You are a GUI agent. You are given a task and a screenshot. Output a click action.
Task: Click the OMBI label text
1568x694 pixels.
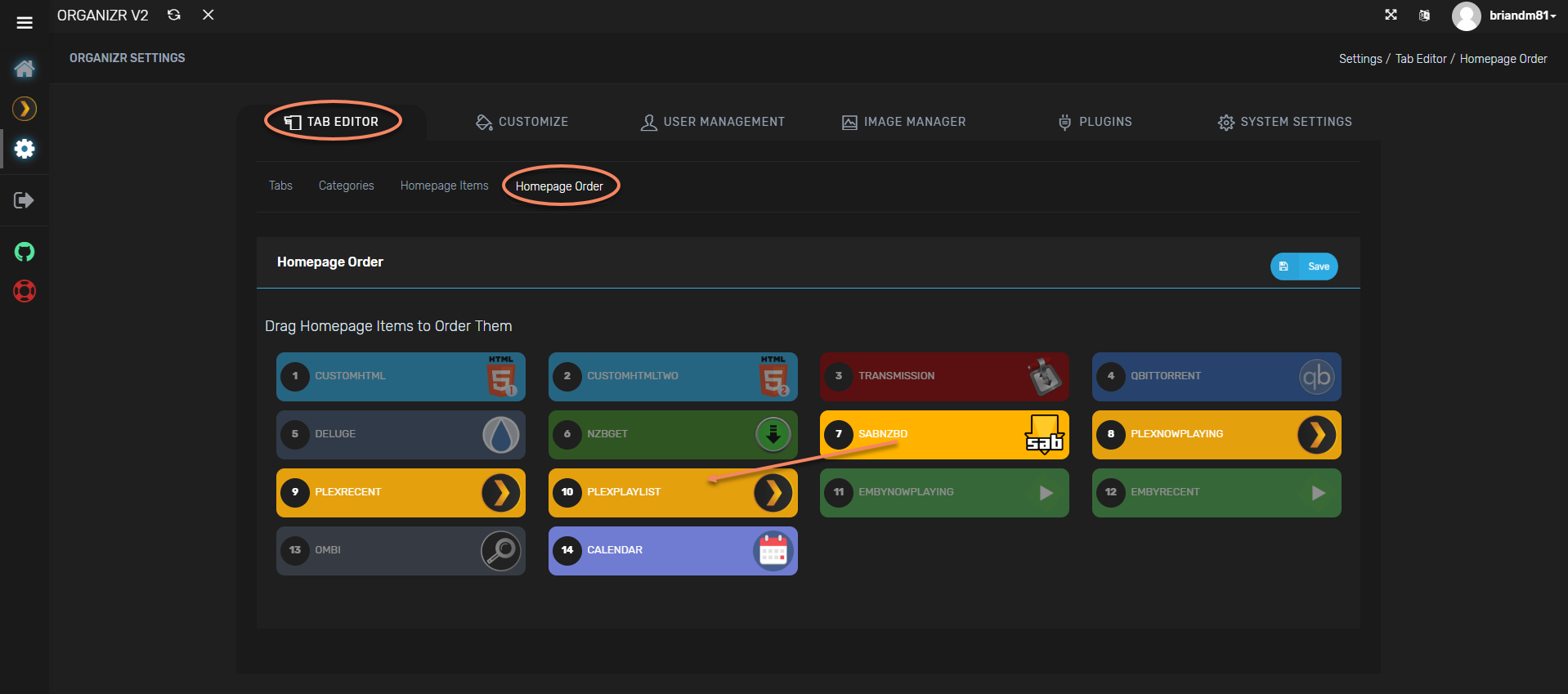[x=328, y=550]
